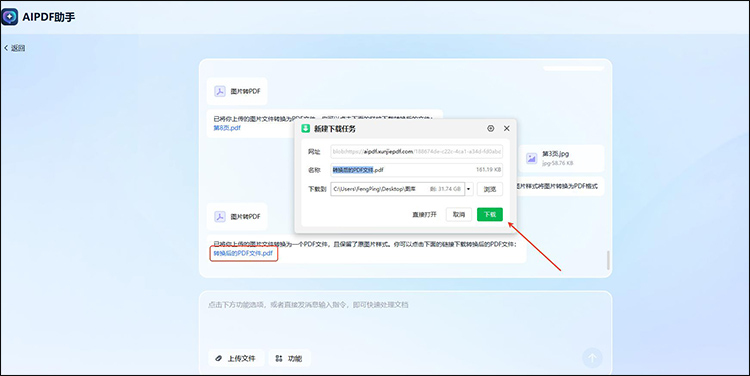Click the lower 图片转PDF icon
Image resolution: width=750 pixels, height=376 pixels.
220,217
